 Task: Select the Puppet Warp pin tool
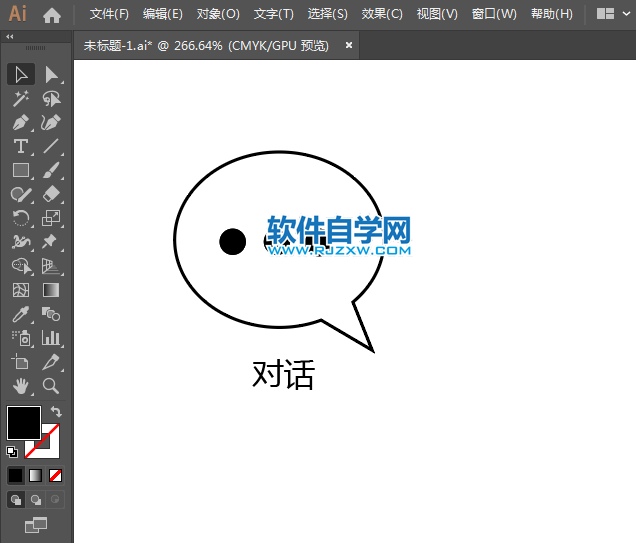51,242
